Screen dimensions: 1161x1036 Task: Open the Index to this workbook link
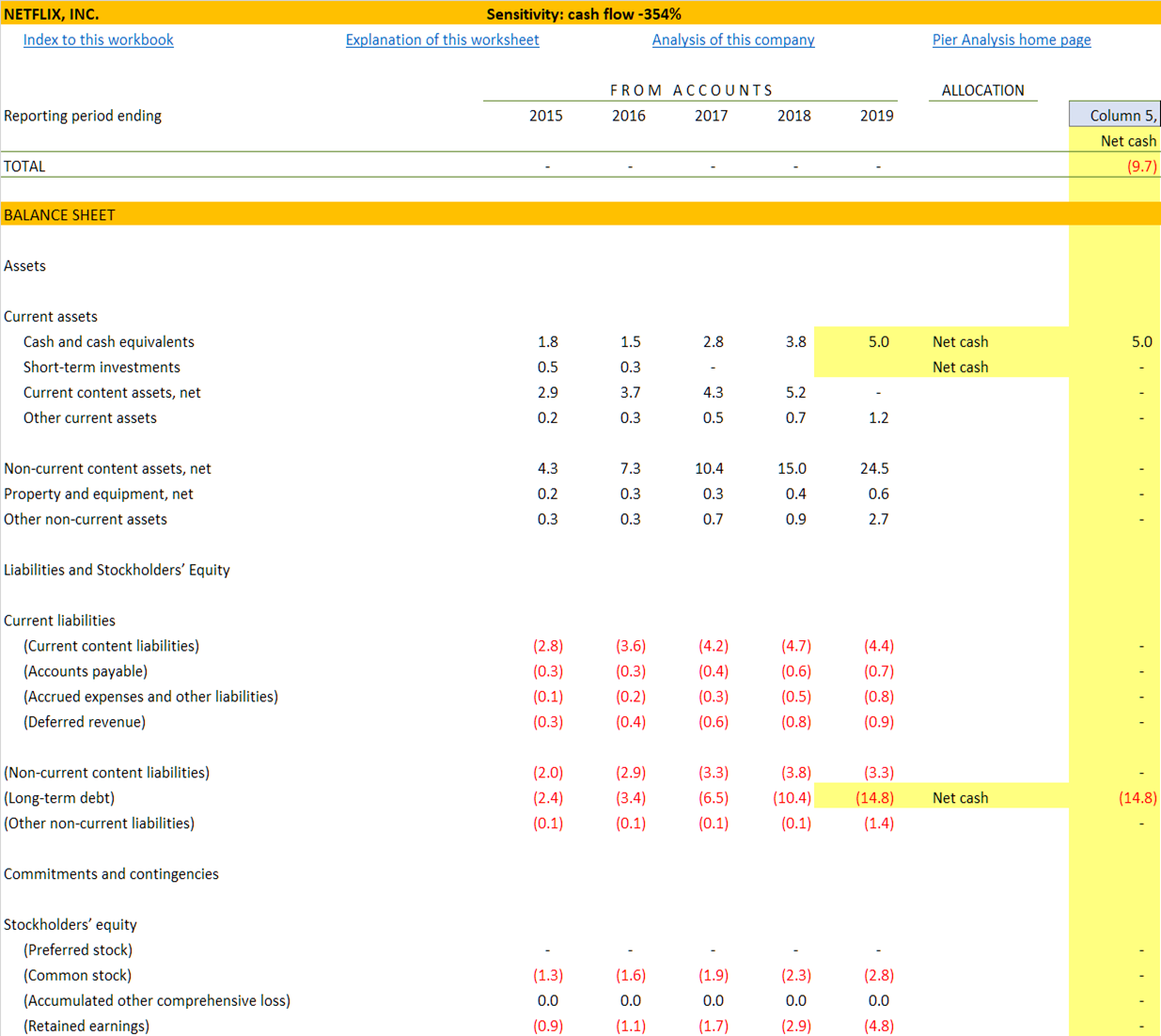98,39
